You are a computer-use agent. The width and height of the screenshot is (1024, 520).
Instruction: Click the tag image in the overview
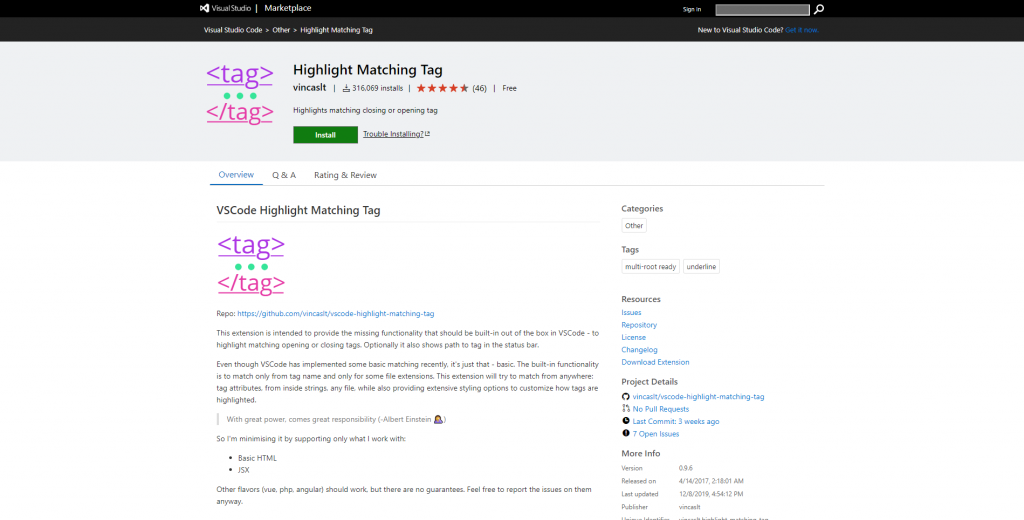pyautogui.click(x=251, y=265)
